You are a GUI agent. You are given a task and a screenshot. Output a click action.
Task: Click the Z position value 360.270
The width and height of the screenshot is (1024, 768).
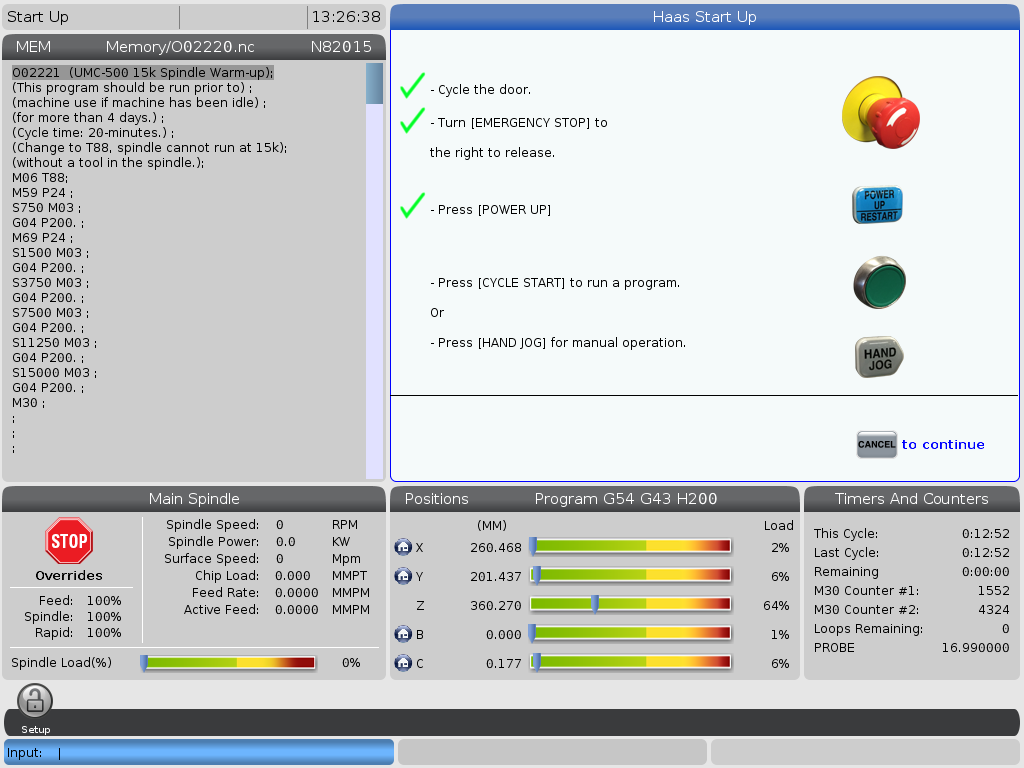496,605
